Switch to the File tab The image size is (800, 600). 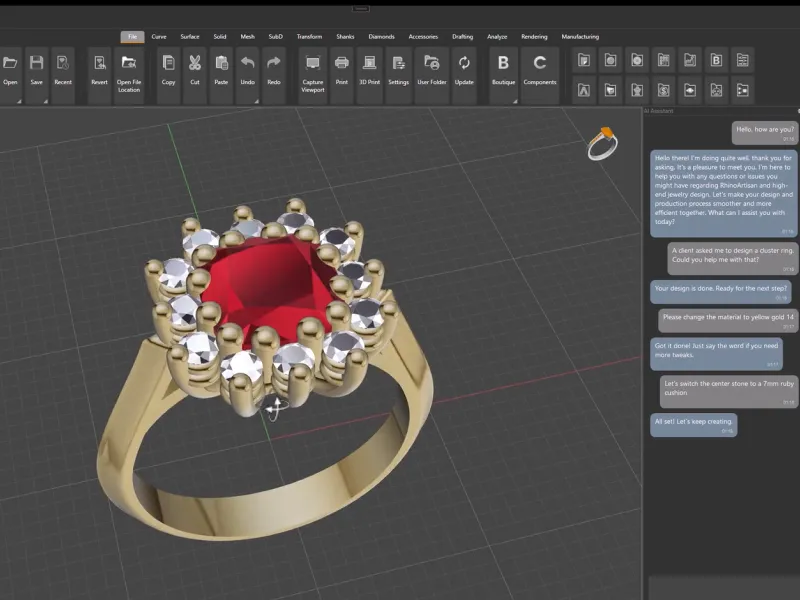pyautogui.click(x=133, y=37)
